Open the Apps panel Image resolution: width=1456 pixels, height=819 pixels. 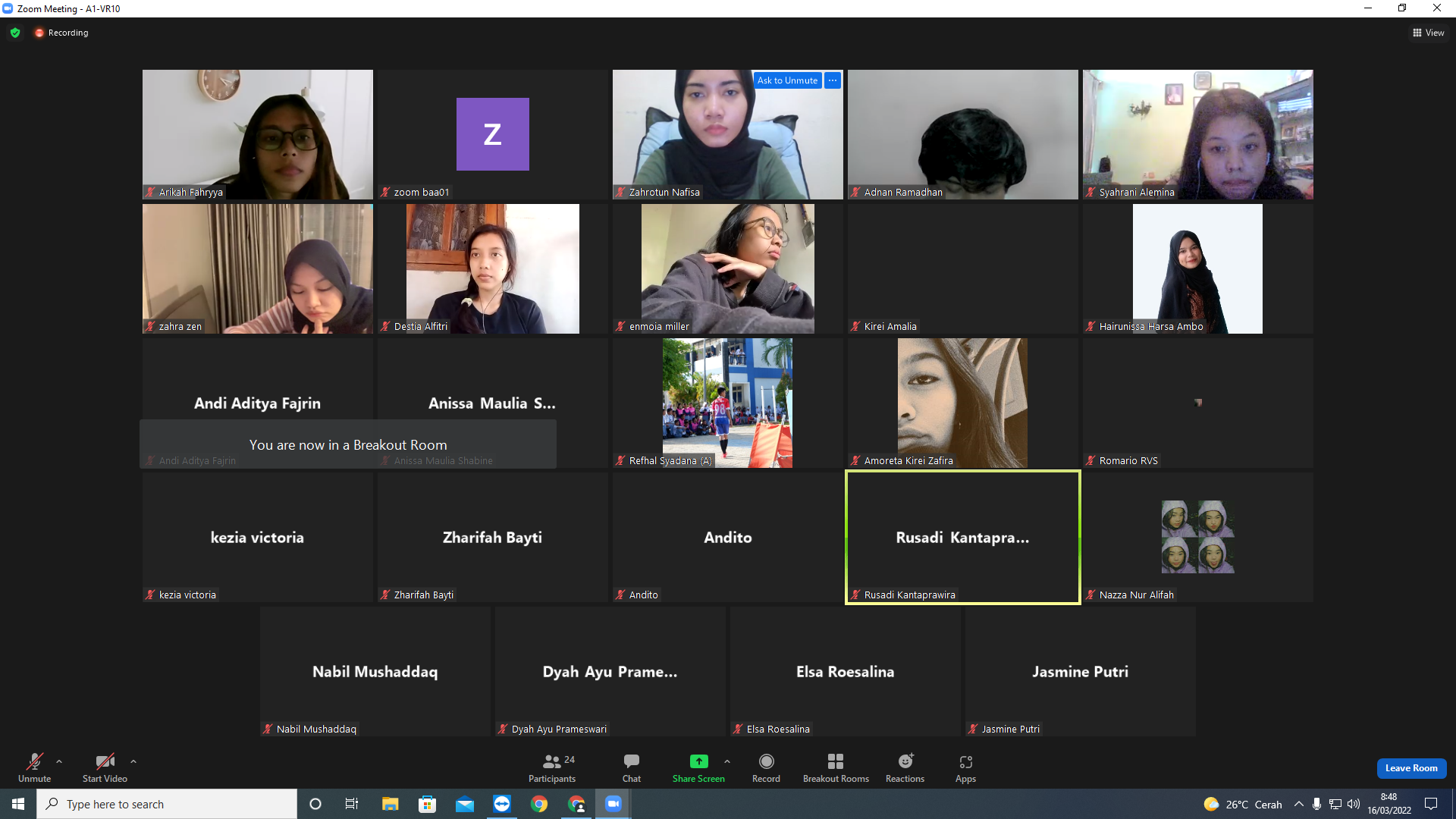pos(965,767)
